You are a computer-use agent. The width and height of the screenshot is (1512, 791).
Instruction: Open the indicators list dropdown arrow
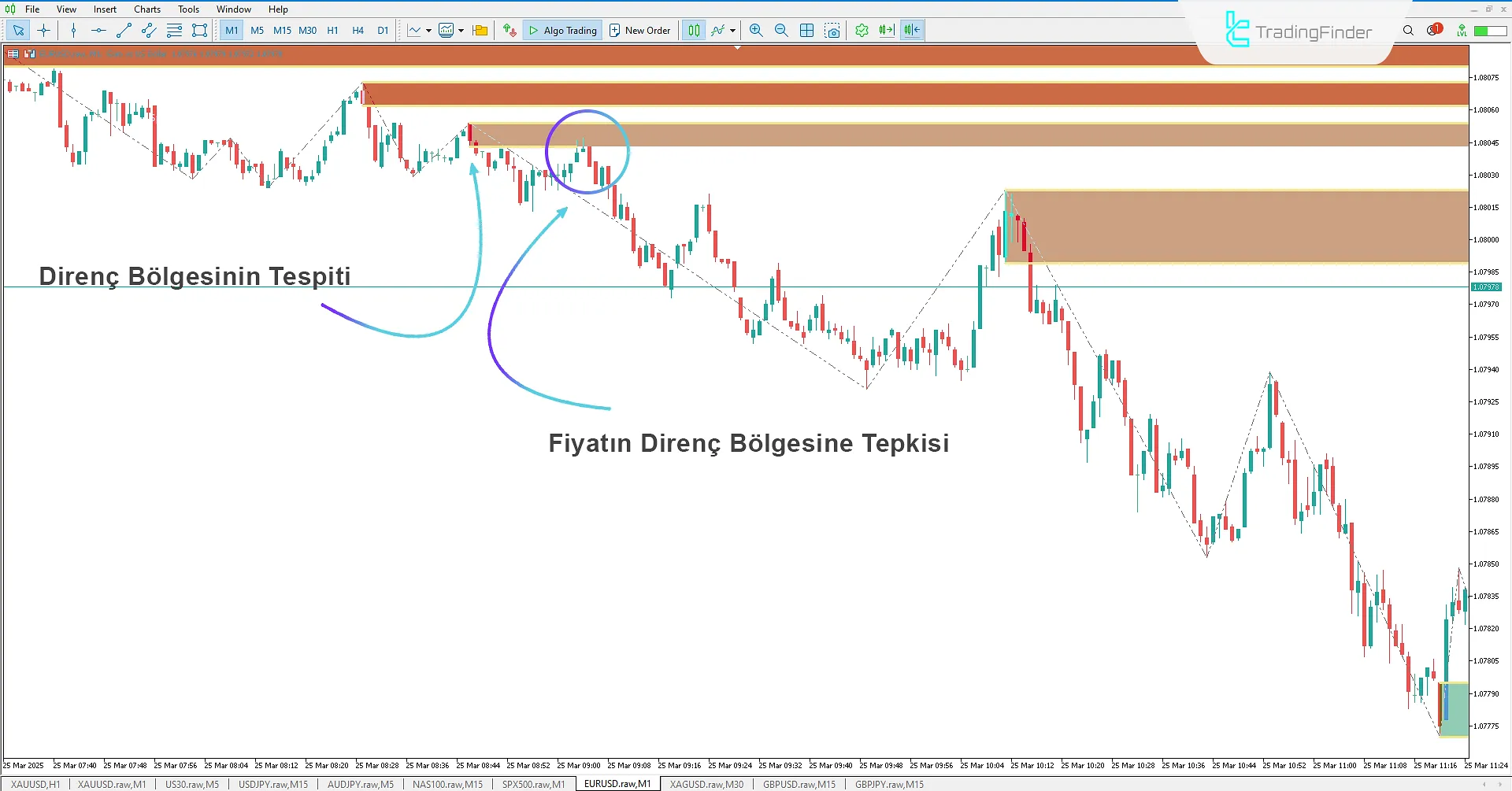tap(732, 31)
